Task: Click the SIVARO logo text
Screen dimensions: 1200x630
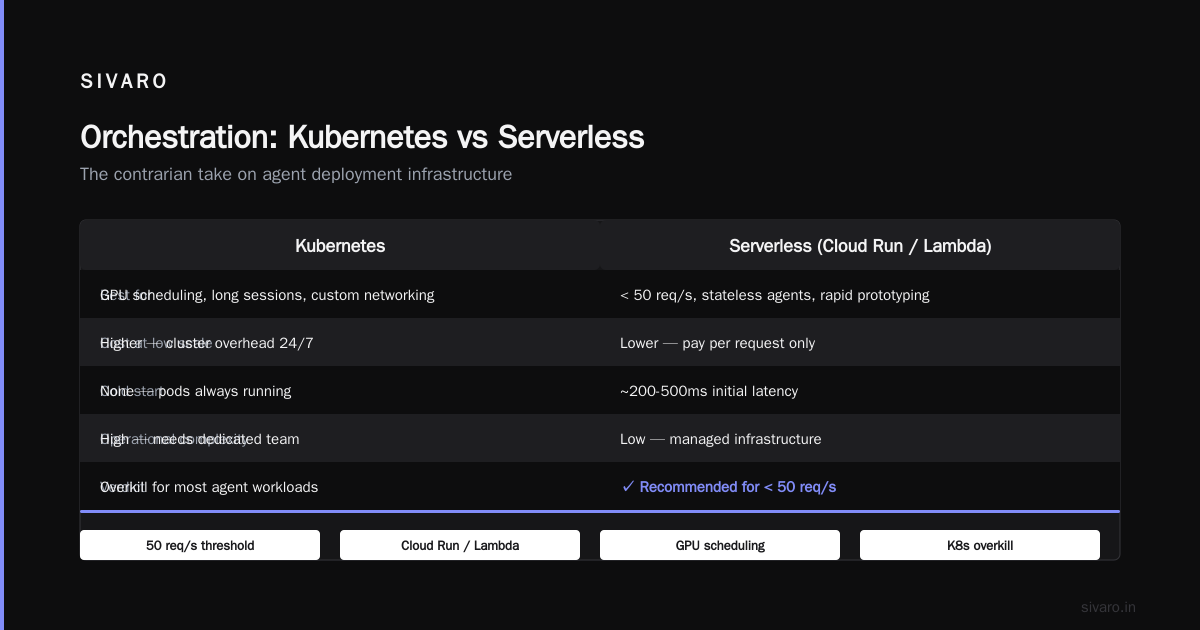Action: tap(124, 82)
